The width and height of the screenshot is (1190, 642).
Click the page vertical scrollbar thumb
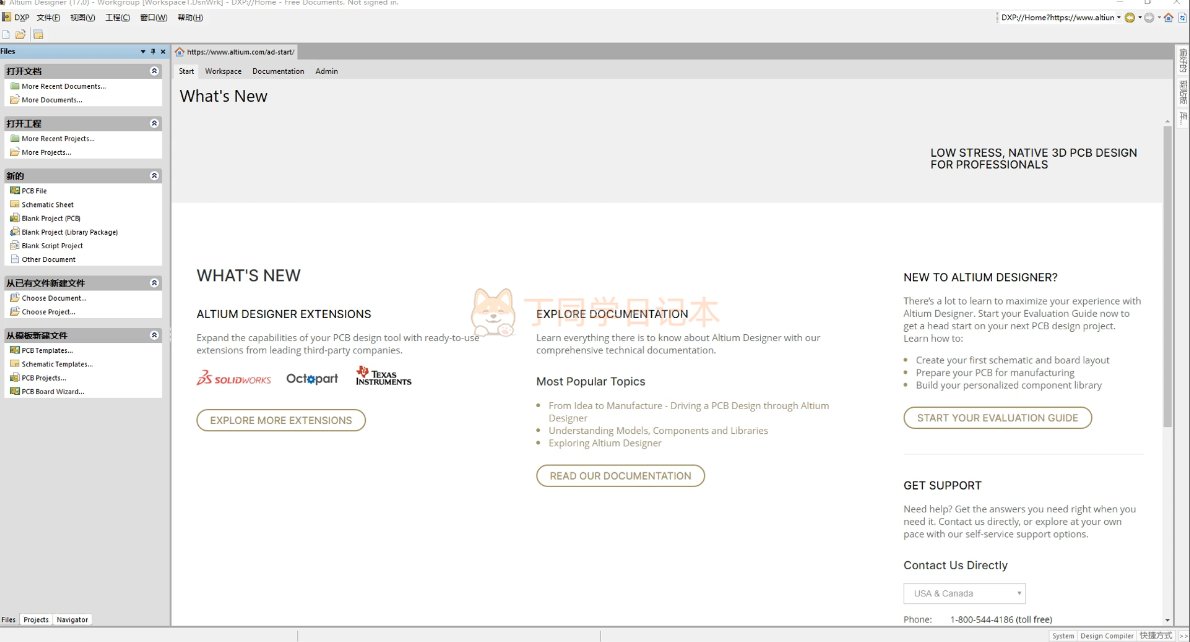point(1167,276)
